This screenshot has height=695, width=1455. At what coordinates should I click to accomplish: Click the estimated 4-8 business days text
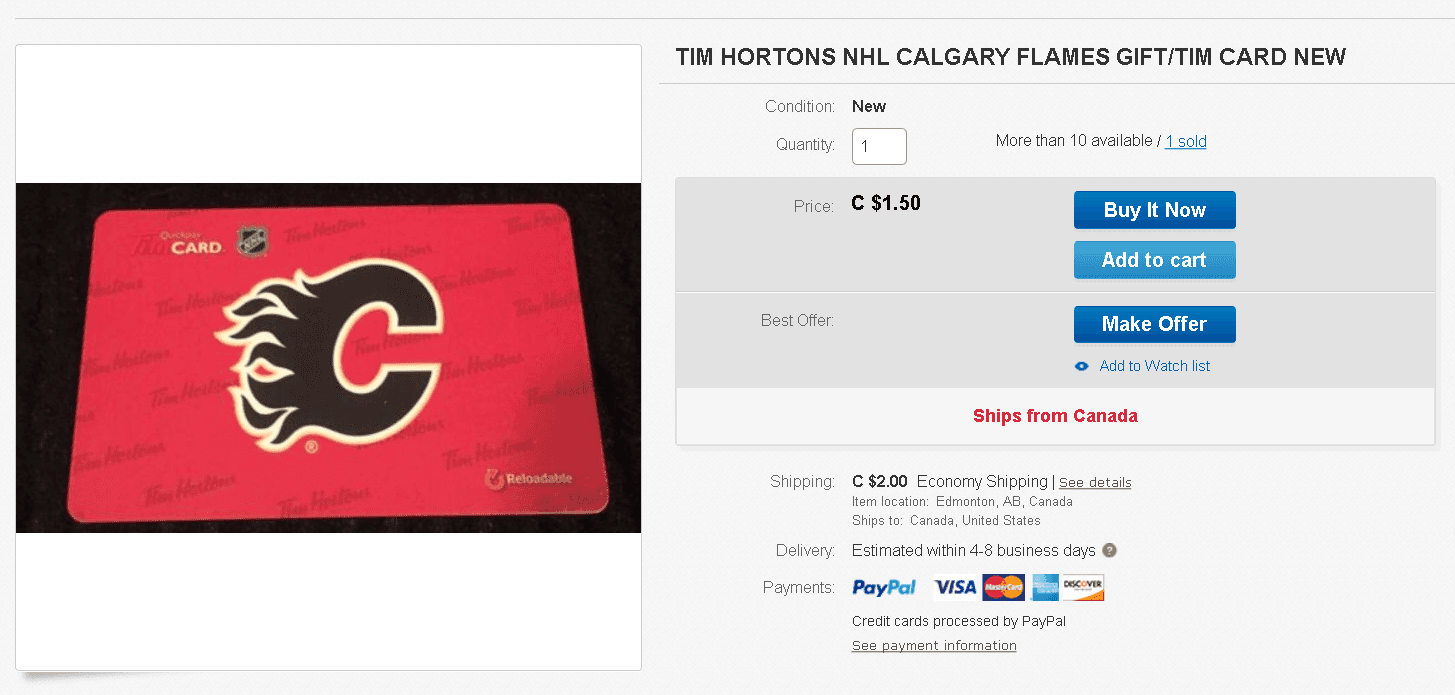click(x=973, y=551)
